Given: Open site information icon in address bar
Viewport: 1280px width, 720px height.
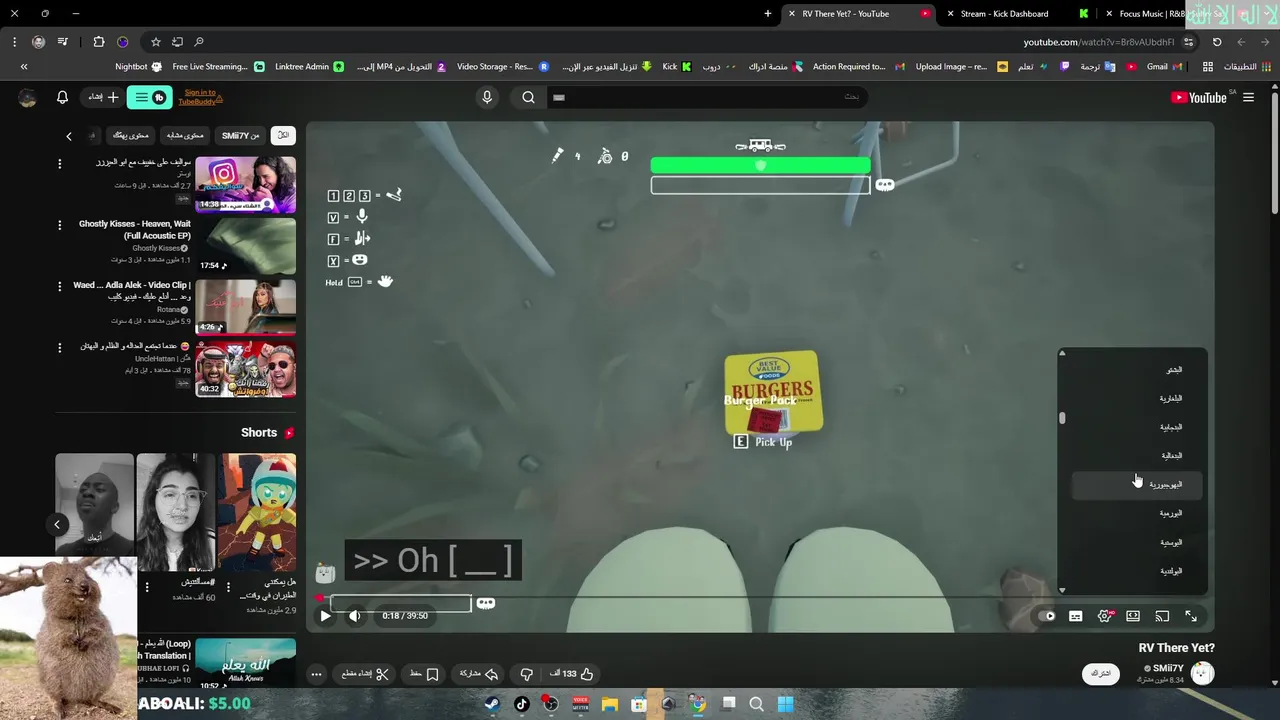Looking at the screenshot, I should pyautogui.click(x=1188, y=42).
